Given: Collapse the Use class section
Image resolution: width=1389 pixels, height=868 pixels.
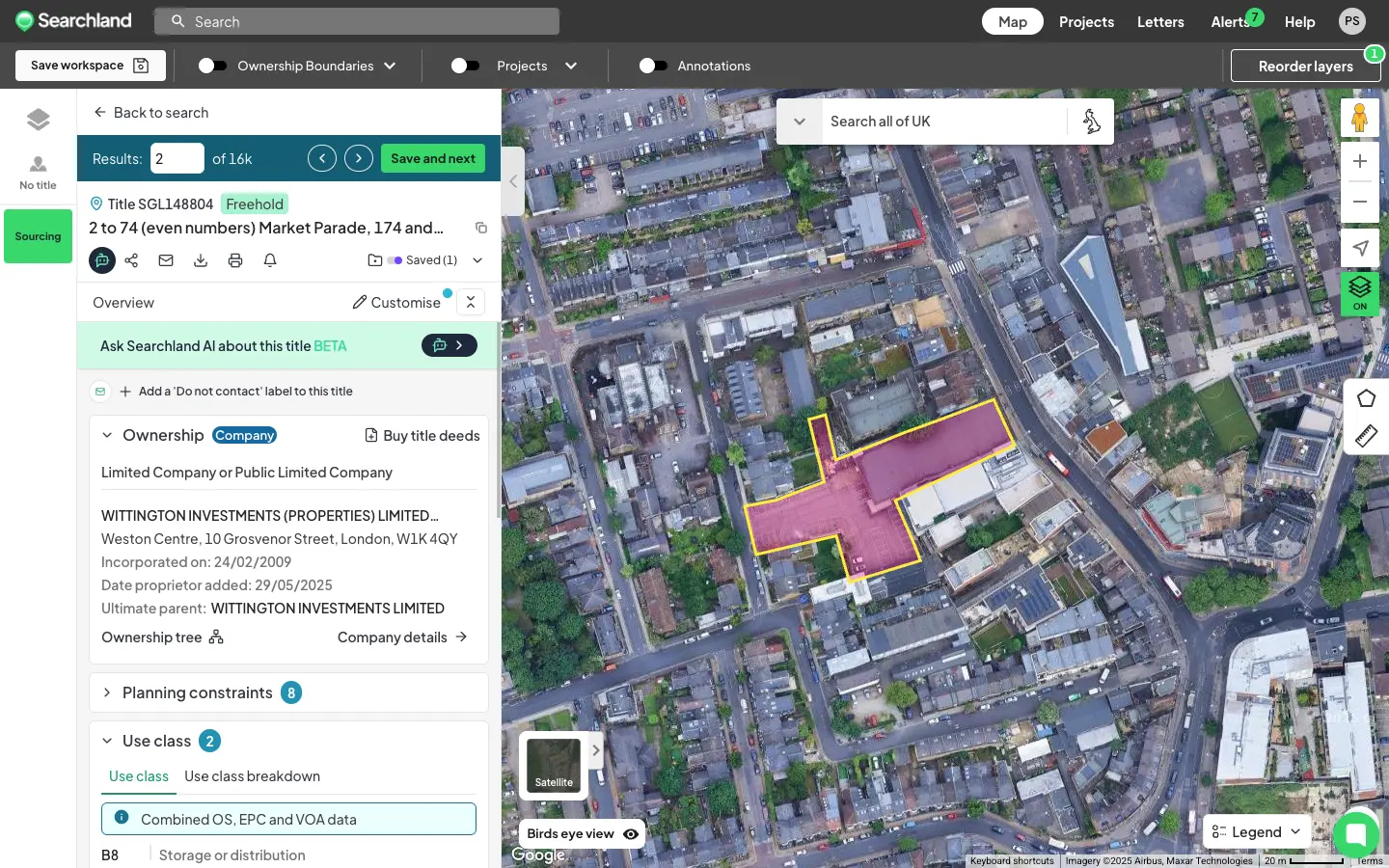Looking at the screenshot, I should (x=107, y=741).
